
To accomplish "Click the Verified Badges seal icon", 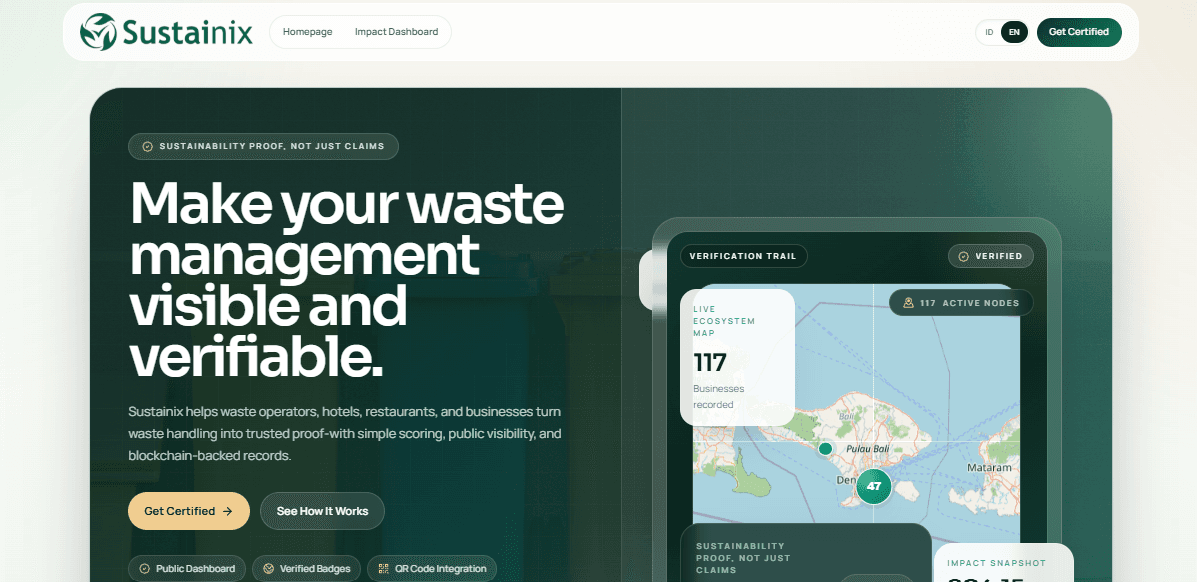I will click(269, 569).
